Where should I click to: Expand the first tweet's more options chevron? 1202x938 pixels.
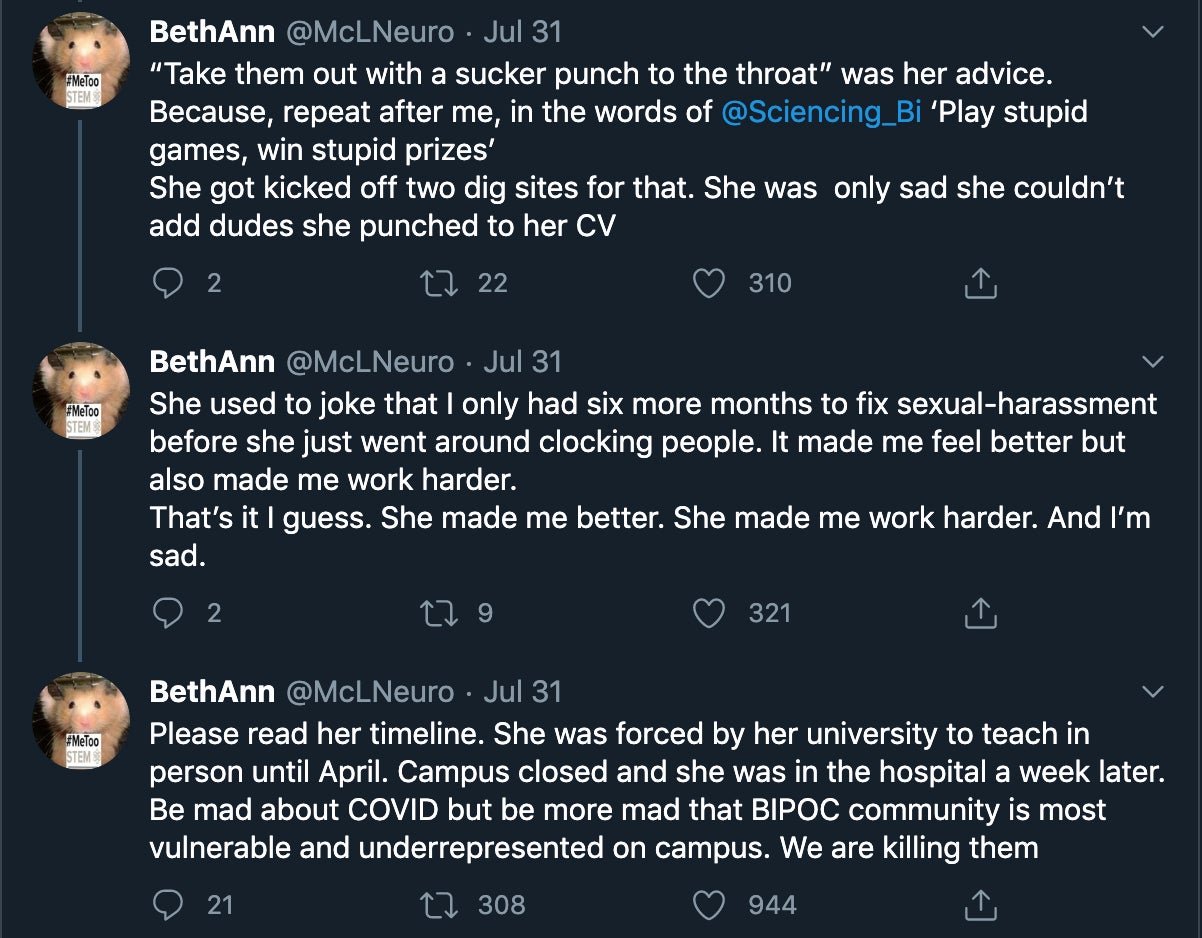click(1153, 33)
